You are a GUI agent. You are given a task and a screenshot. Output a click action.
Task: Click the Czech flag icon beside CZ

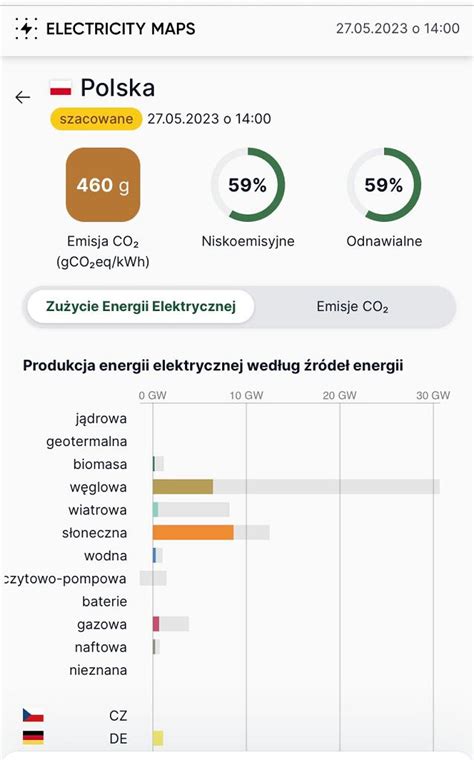33,715
